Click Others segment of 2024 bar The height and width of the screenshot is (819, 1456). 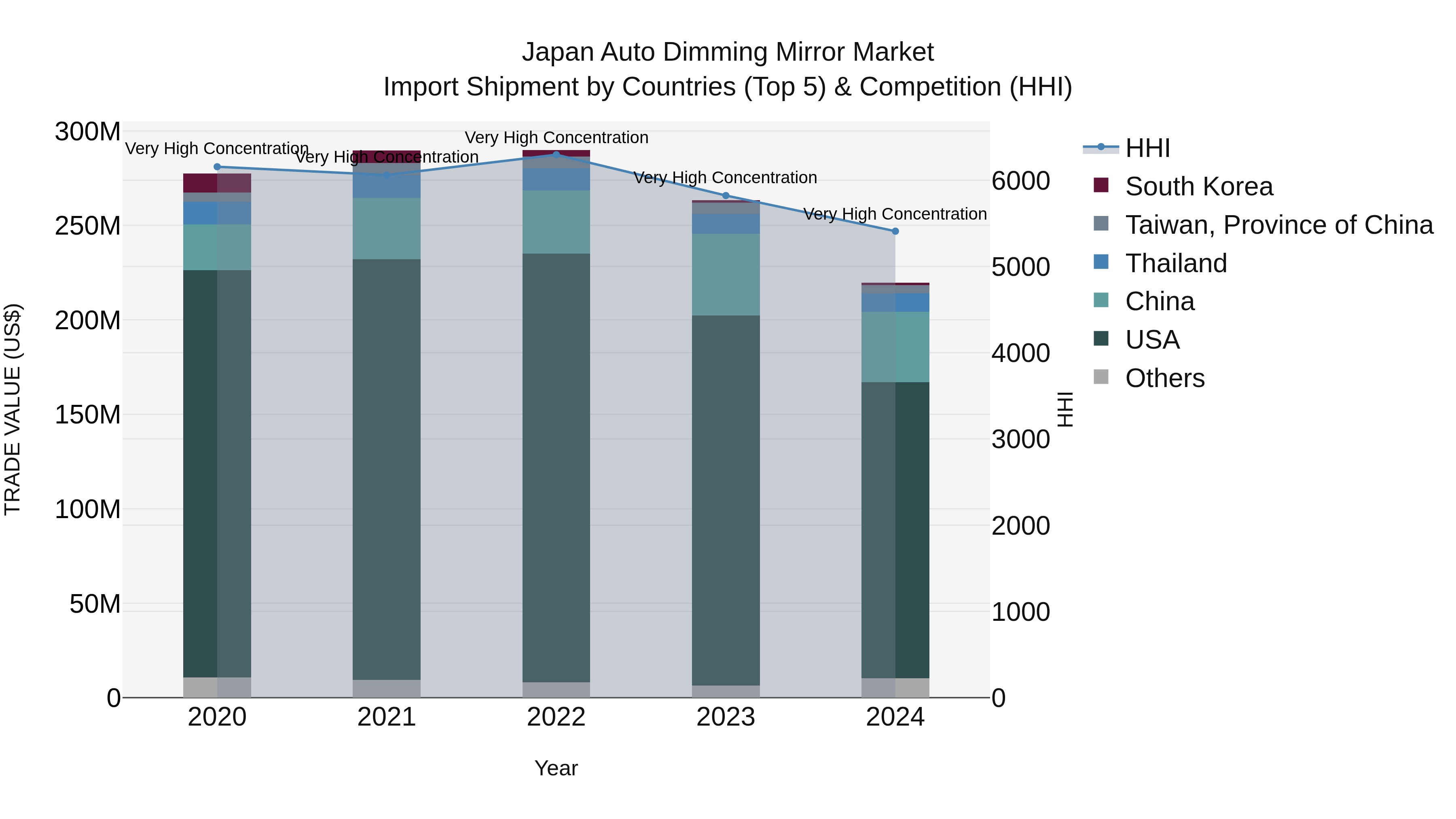click(895, 687)
